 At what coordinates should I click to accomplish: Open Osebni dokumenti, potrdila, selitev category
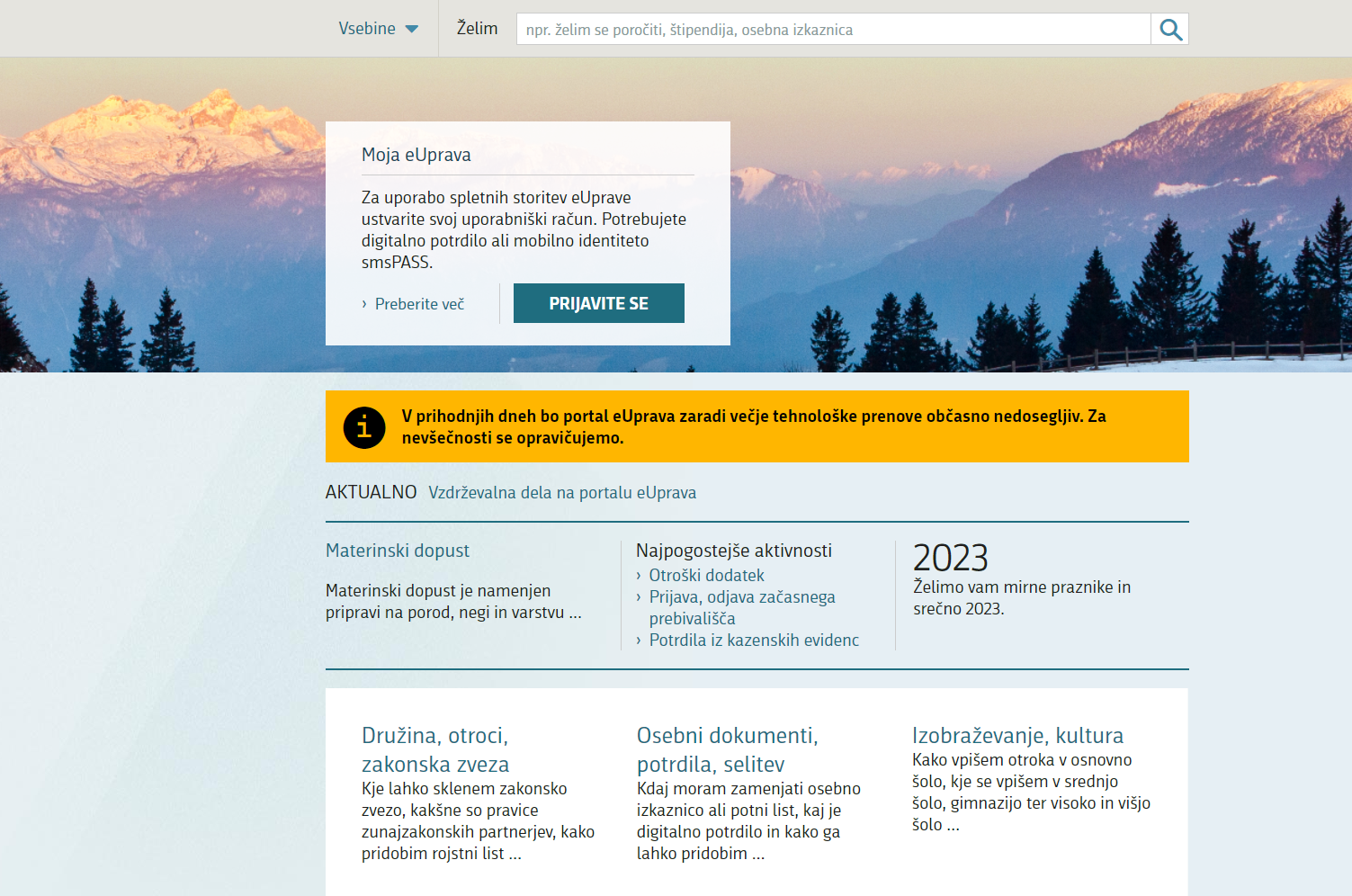(727, 749)
